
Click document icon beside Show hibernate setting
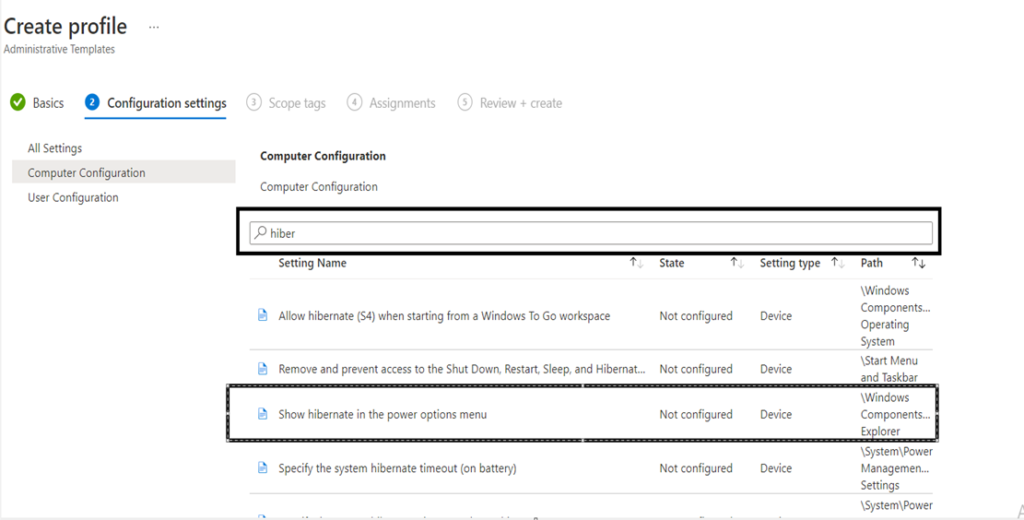tap(263, 414)
